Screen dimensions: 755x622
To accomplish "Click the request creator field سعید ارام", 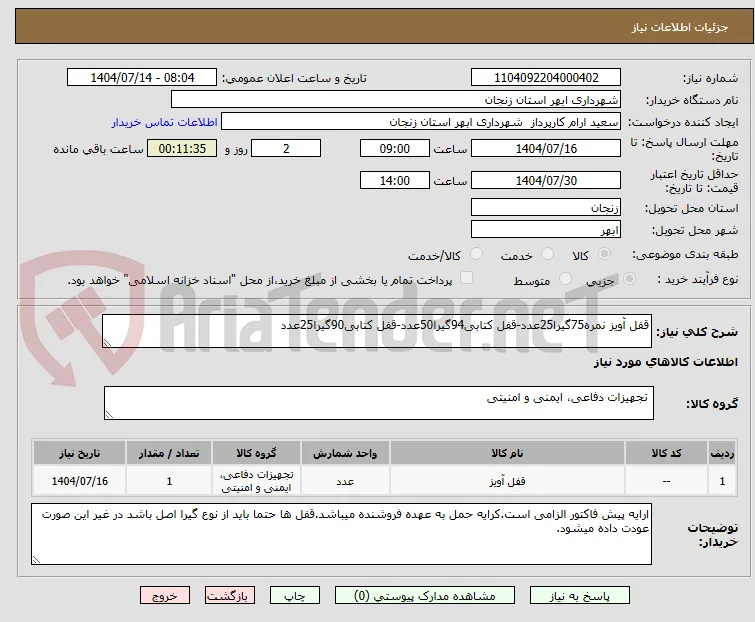I will pos(421,122).
